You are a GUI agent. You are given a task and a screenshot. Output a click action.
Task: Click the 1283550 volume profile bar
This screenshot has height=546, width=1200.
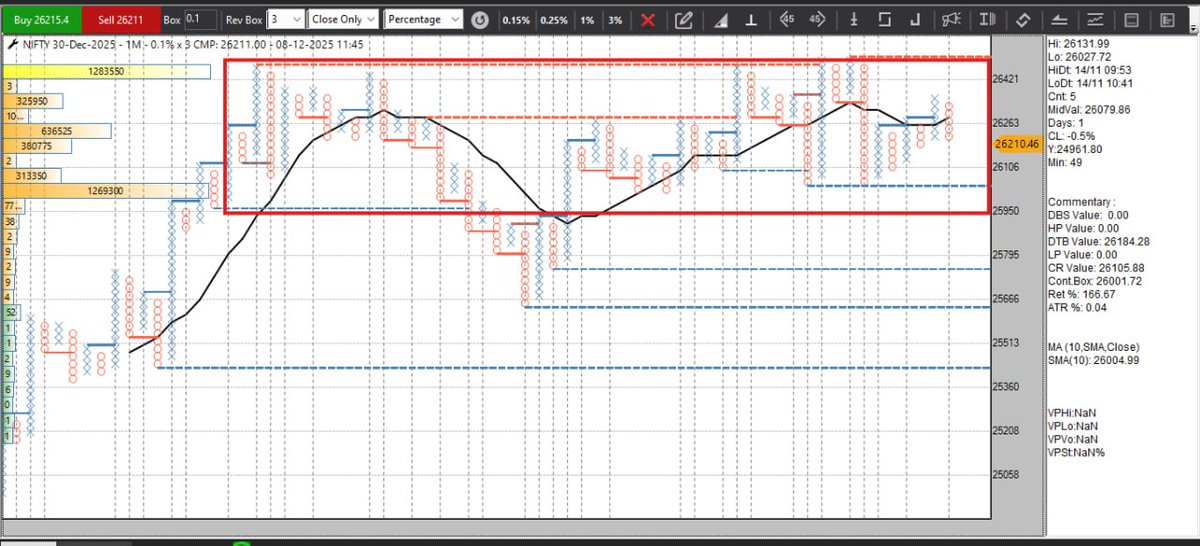[106, 72]
